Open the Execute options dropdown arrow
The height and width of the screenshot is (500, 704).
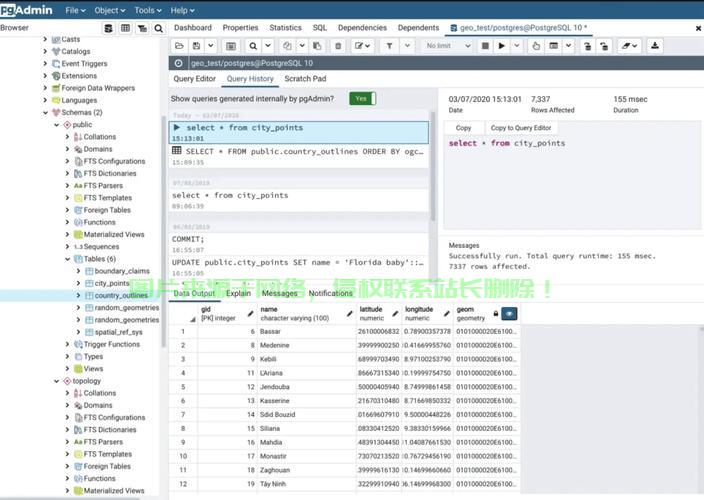(516, 46)
